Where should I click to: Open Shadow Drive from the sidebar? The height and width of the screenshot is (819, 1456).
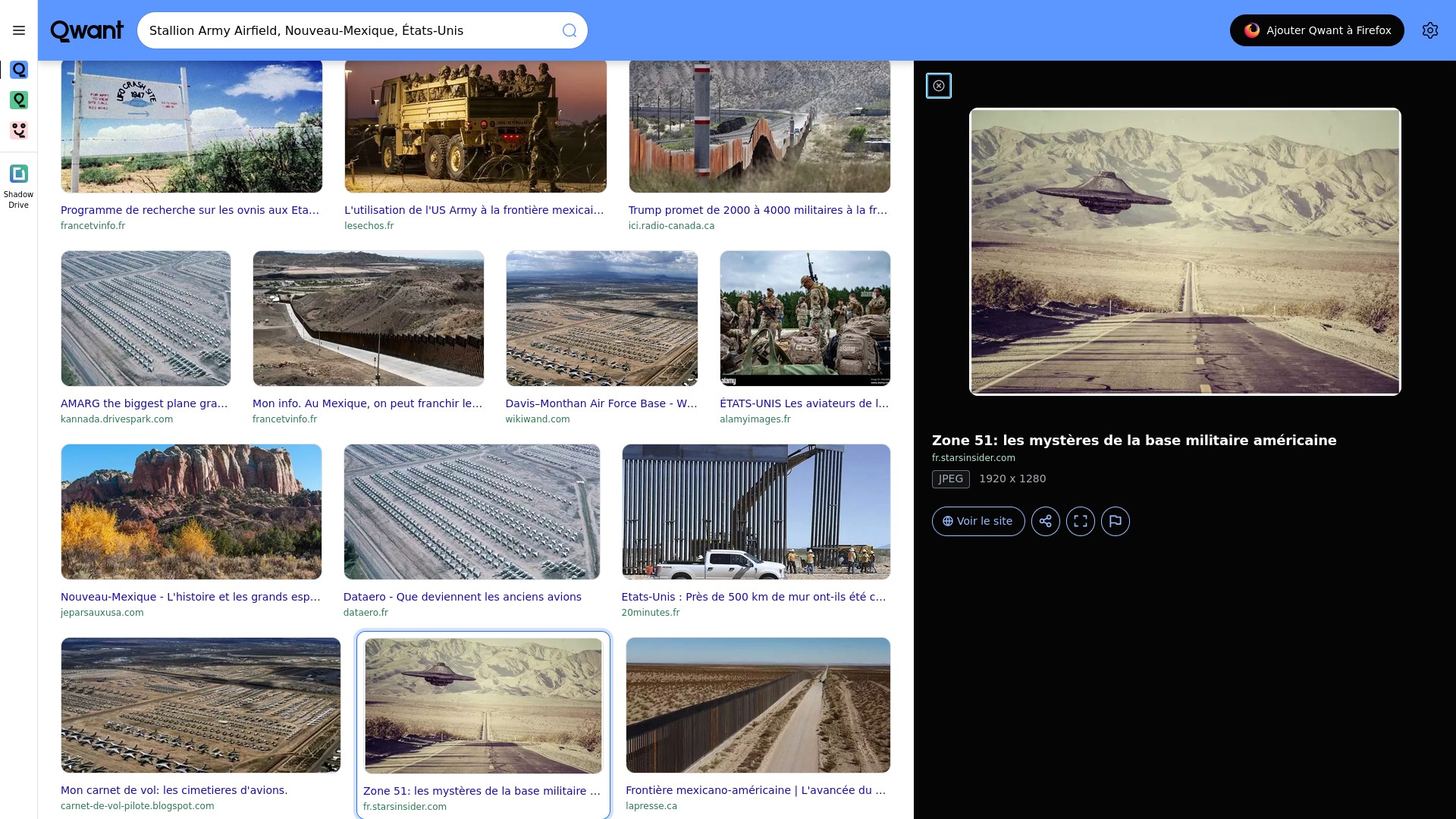point(19,186)
